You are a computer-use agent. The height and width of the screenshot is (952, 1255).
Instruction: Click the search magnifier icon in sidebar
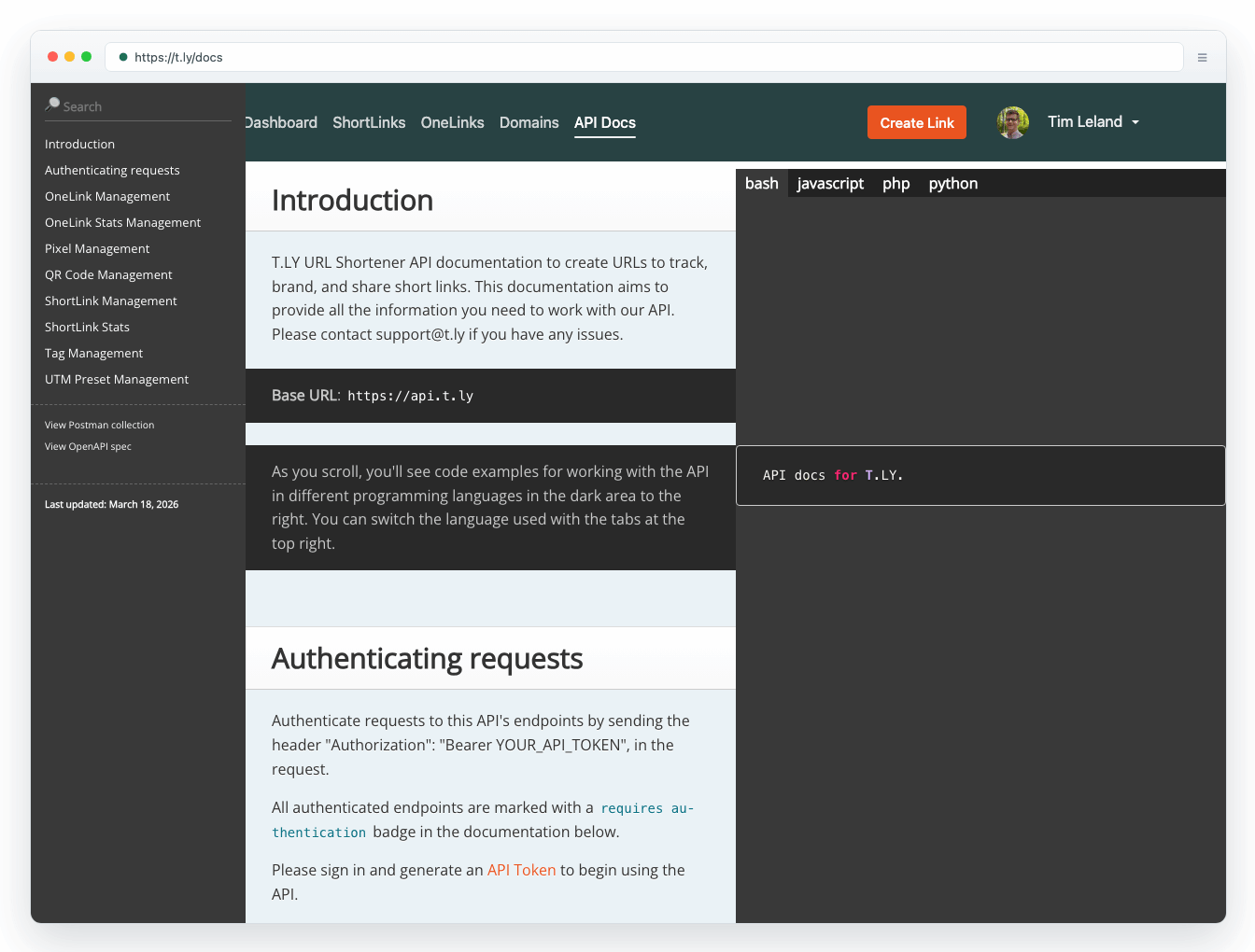pos(53,105)
